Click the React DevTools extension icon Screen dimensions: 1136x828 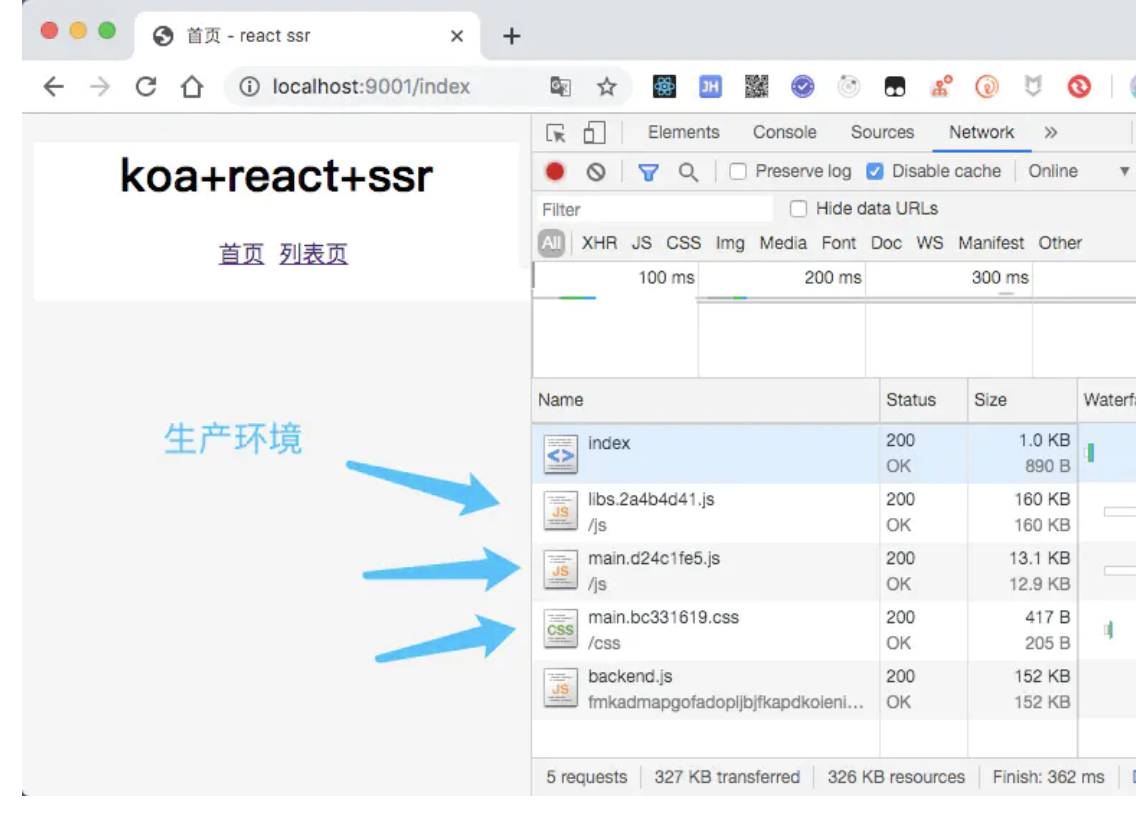(x=665, y=87)
